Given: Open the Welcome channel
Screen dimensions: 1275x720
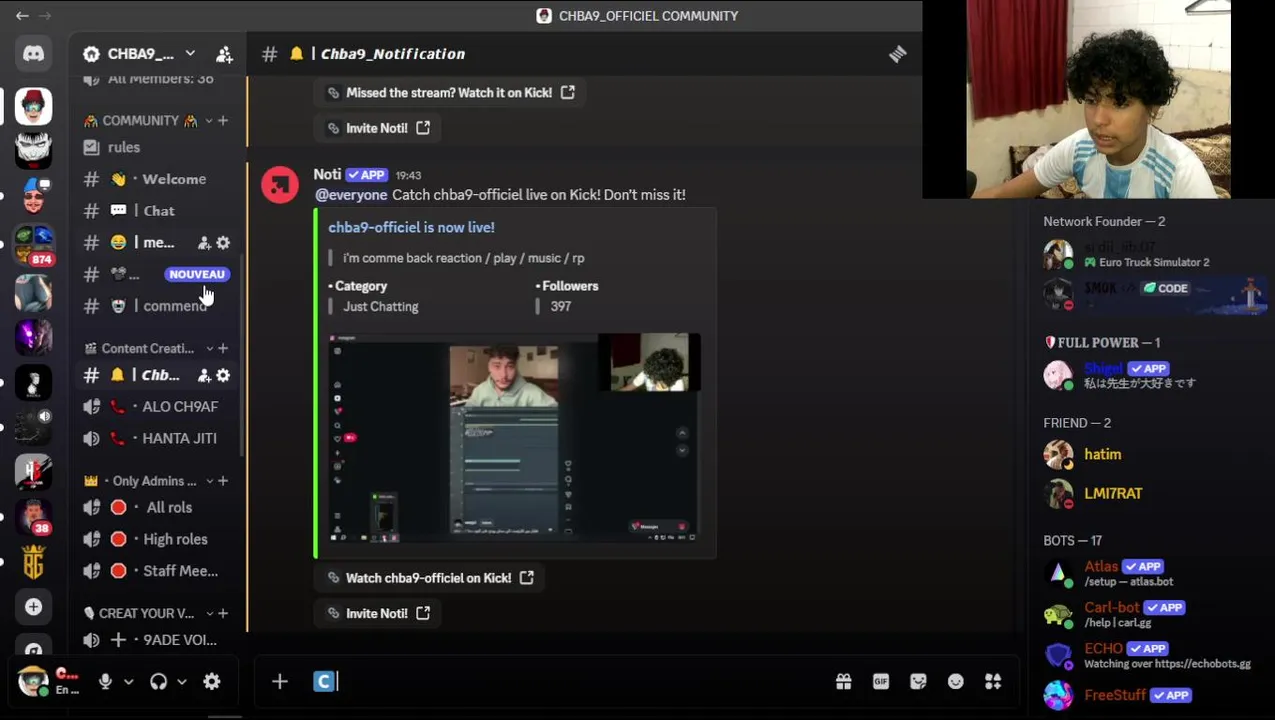Looking at the screenshot, I should point(157,179).
